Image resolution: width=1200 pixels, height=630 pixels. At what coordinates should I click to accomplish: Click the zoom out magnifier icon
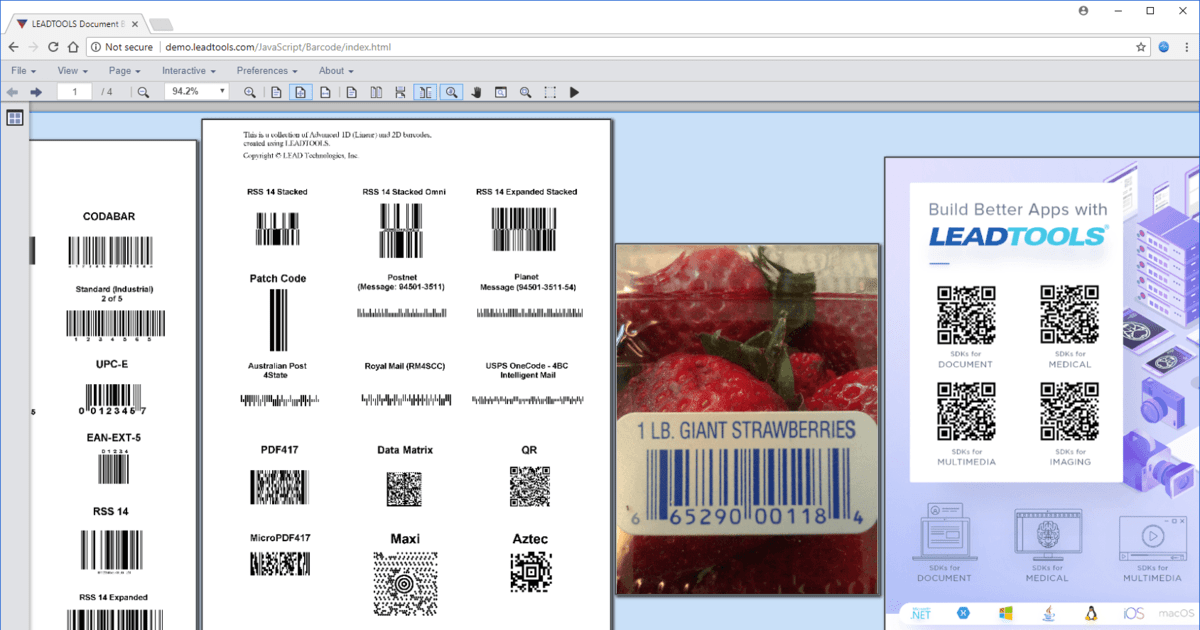coord(143,92)
